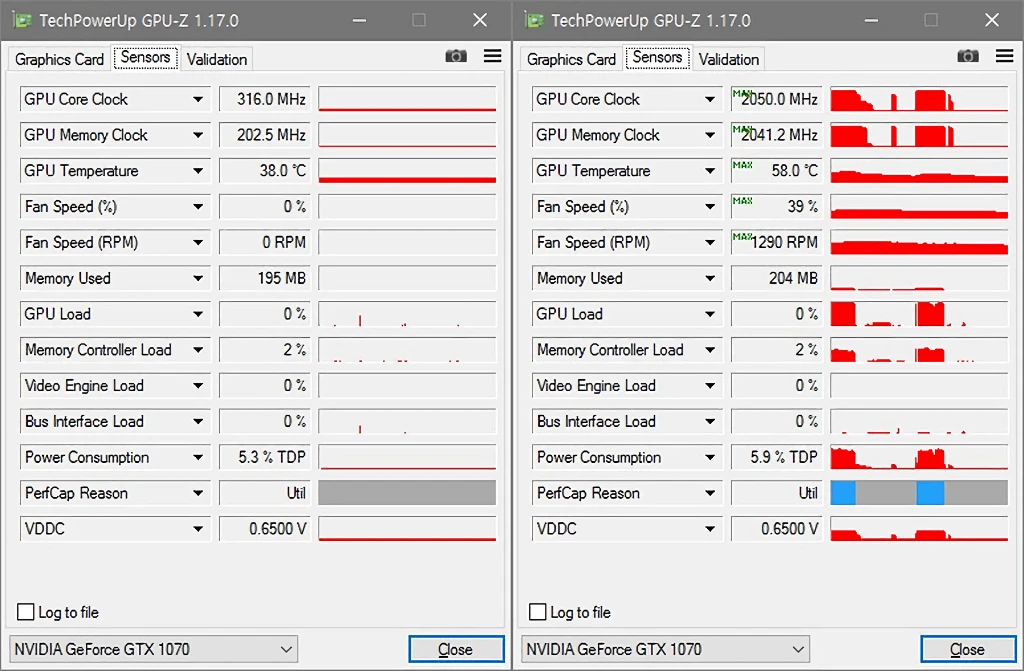
Task: Click GPU Core Clock graph in right window
Action: [x=919, y=99]
